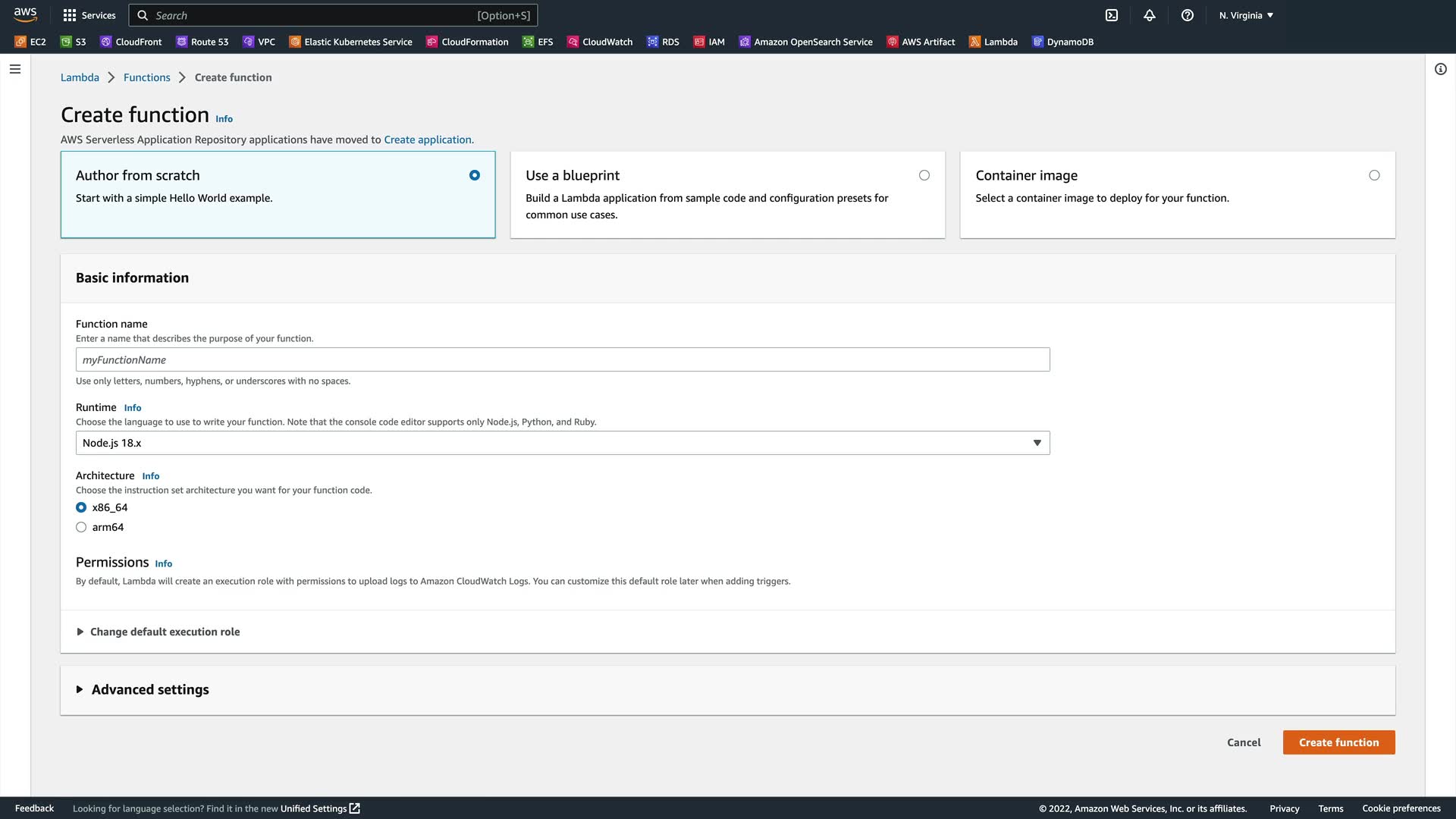Click the help question mark icon

(1188, 15)
